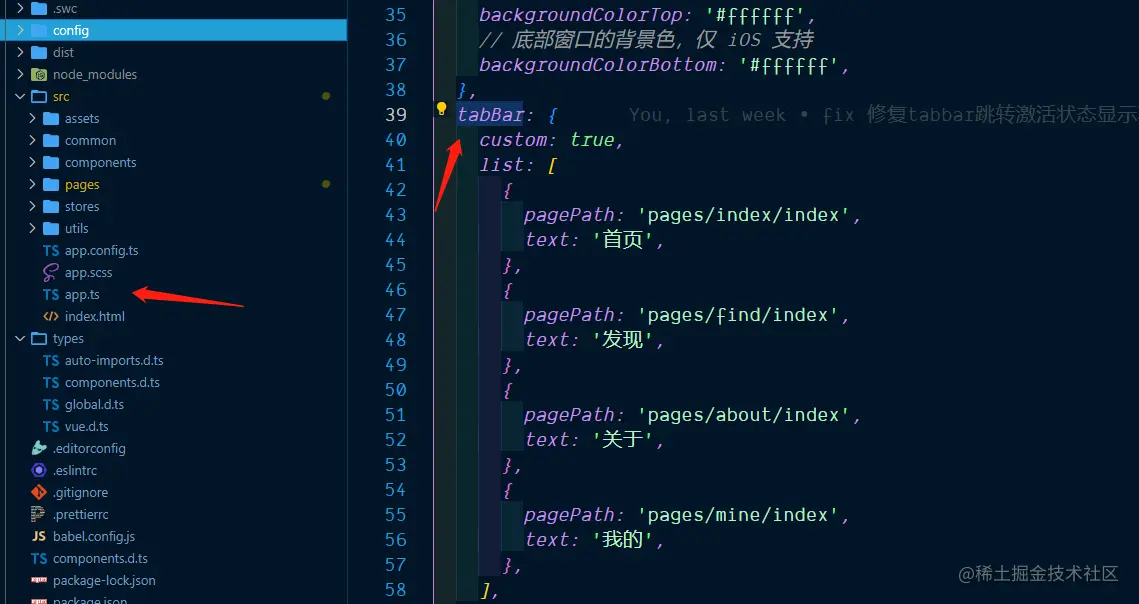Expand the pages folder
The width and height of the screenshot is (1139, 604).
pyautogui.click(x=31, y=184)
